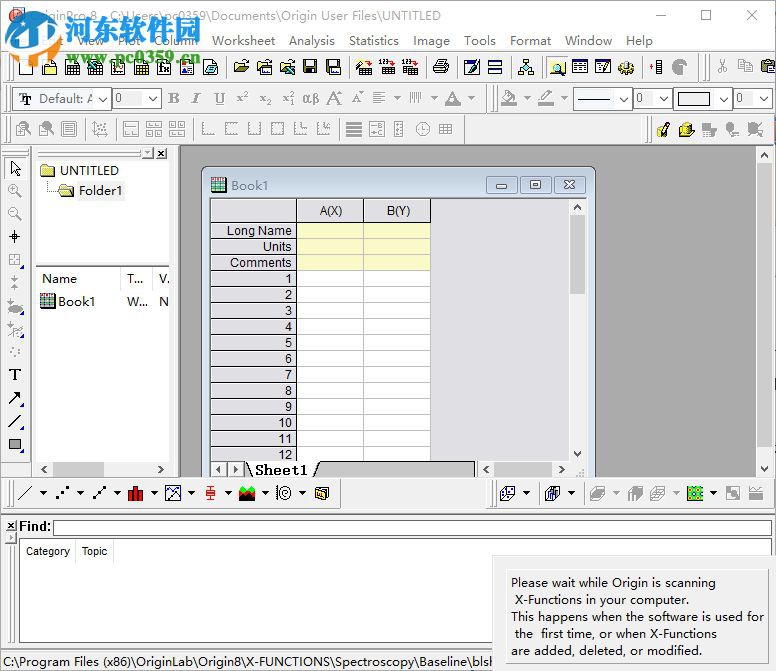Select the Line drawing tool
The height and width of the screenshot is (671, 776).
click(15, 421)
